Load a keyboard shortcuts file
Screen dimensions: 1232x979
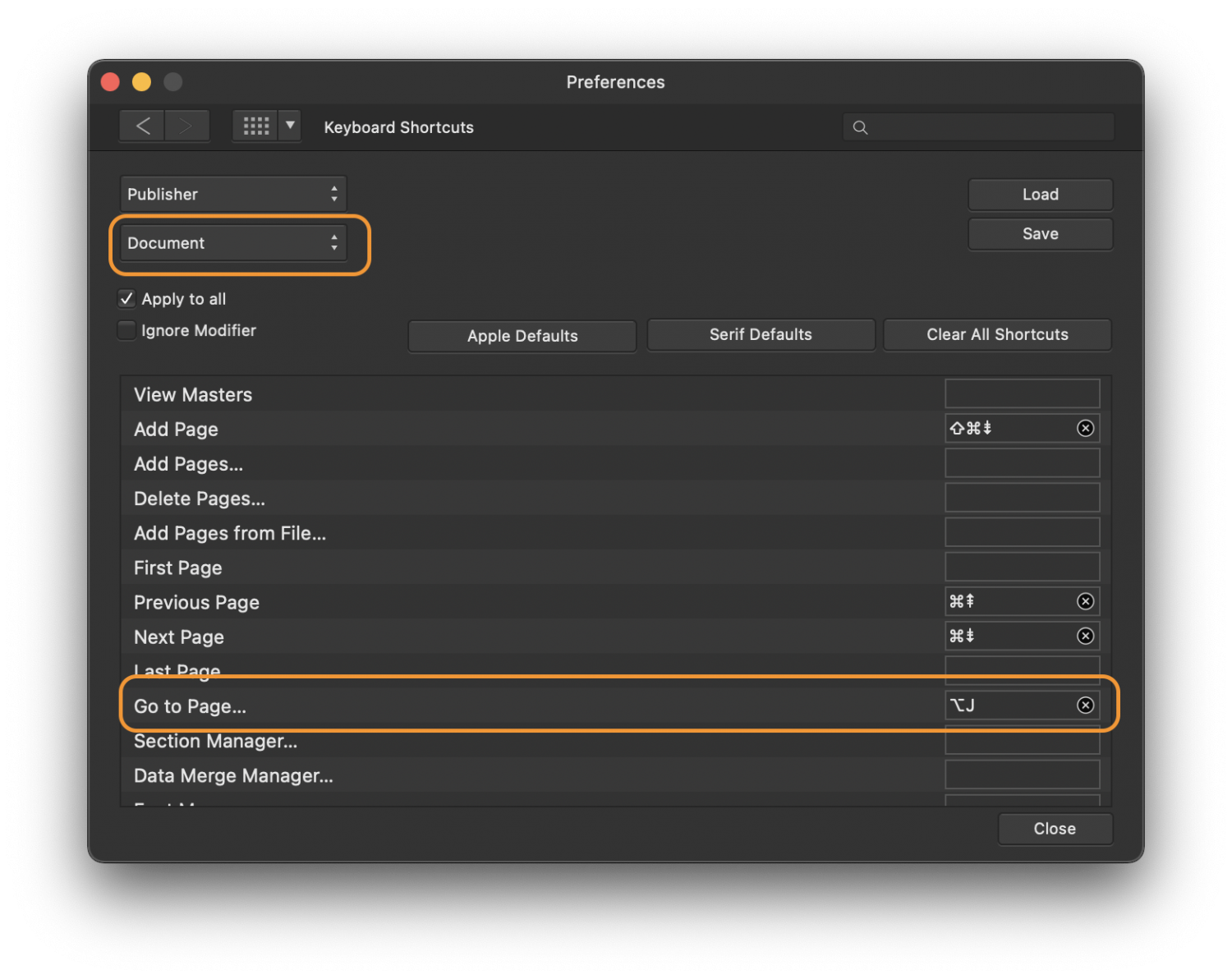1040,195
